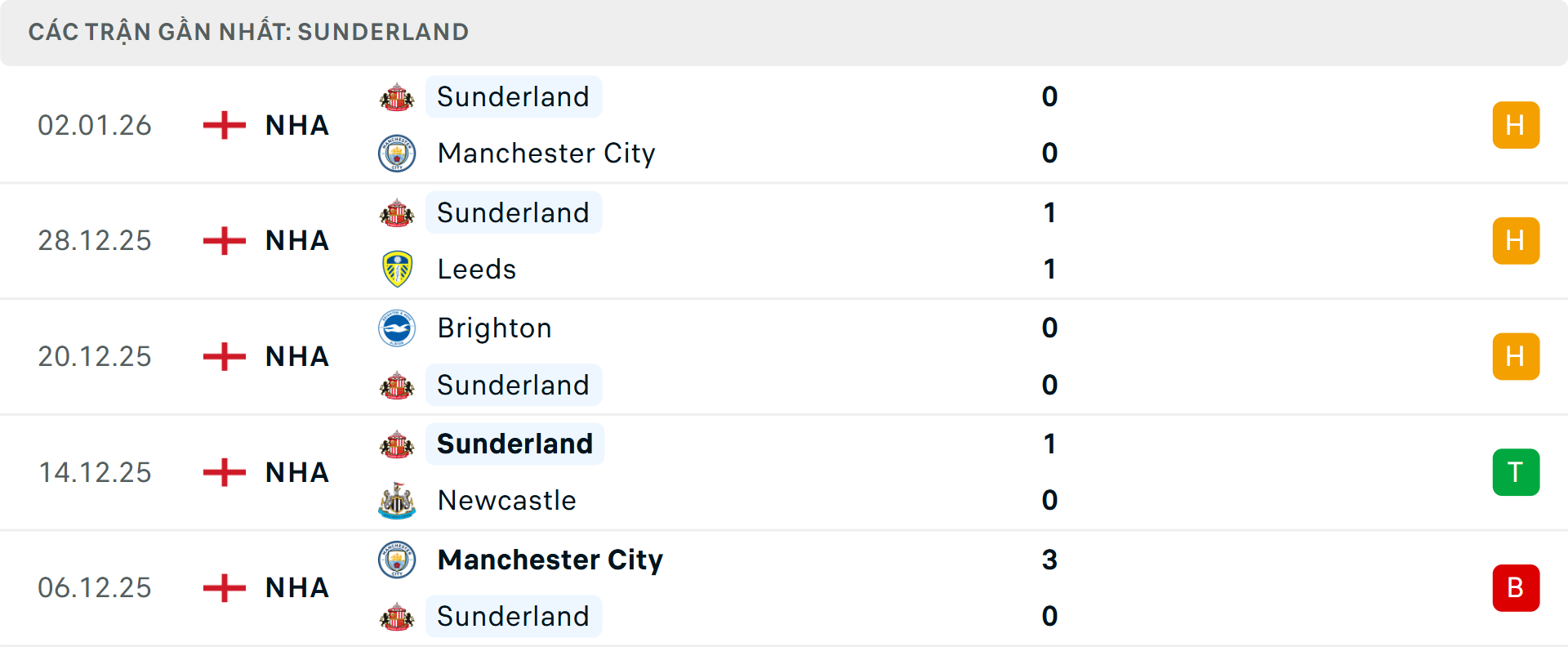Click the NHA league label for 20.12.25
This screenshot has height=647, width=1568.
(x=296, y=356)
